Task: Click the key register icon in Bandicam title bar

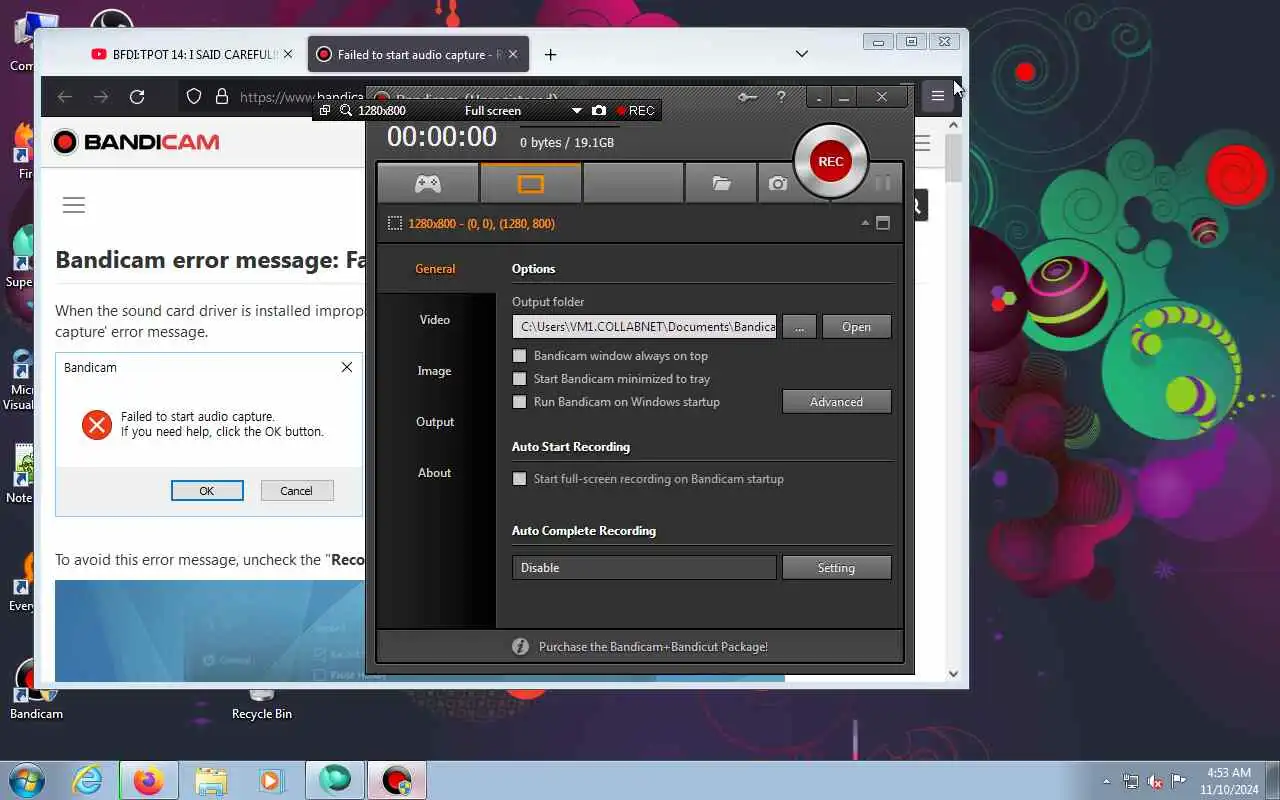Action: coord(747,97)
